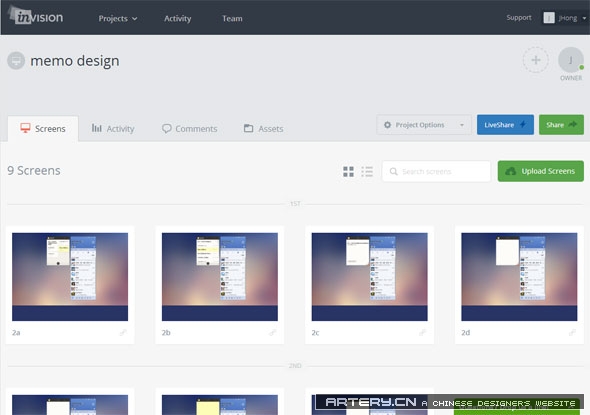590x415 pixels.
Task: Click link icon on screen 2c card
Action: click(423, 332)
